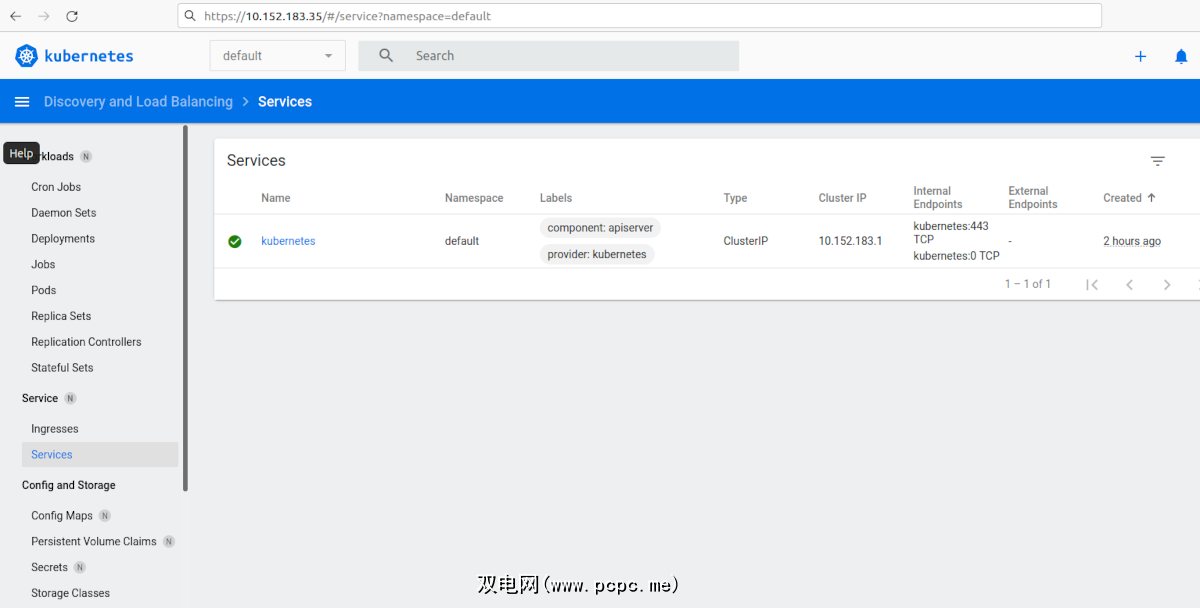Click the External Endpoints column header

(1033, 198)
